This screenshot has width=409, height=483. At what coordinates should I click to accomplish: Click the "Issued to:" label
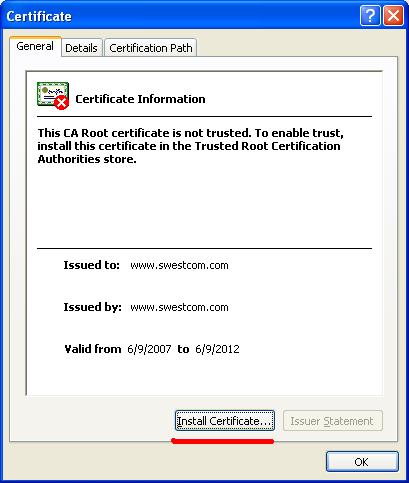tap(91, 265)
